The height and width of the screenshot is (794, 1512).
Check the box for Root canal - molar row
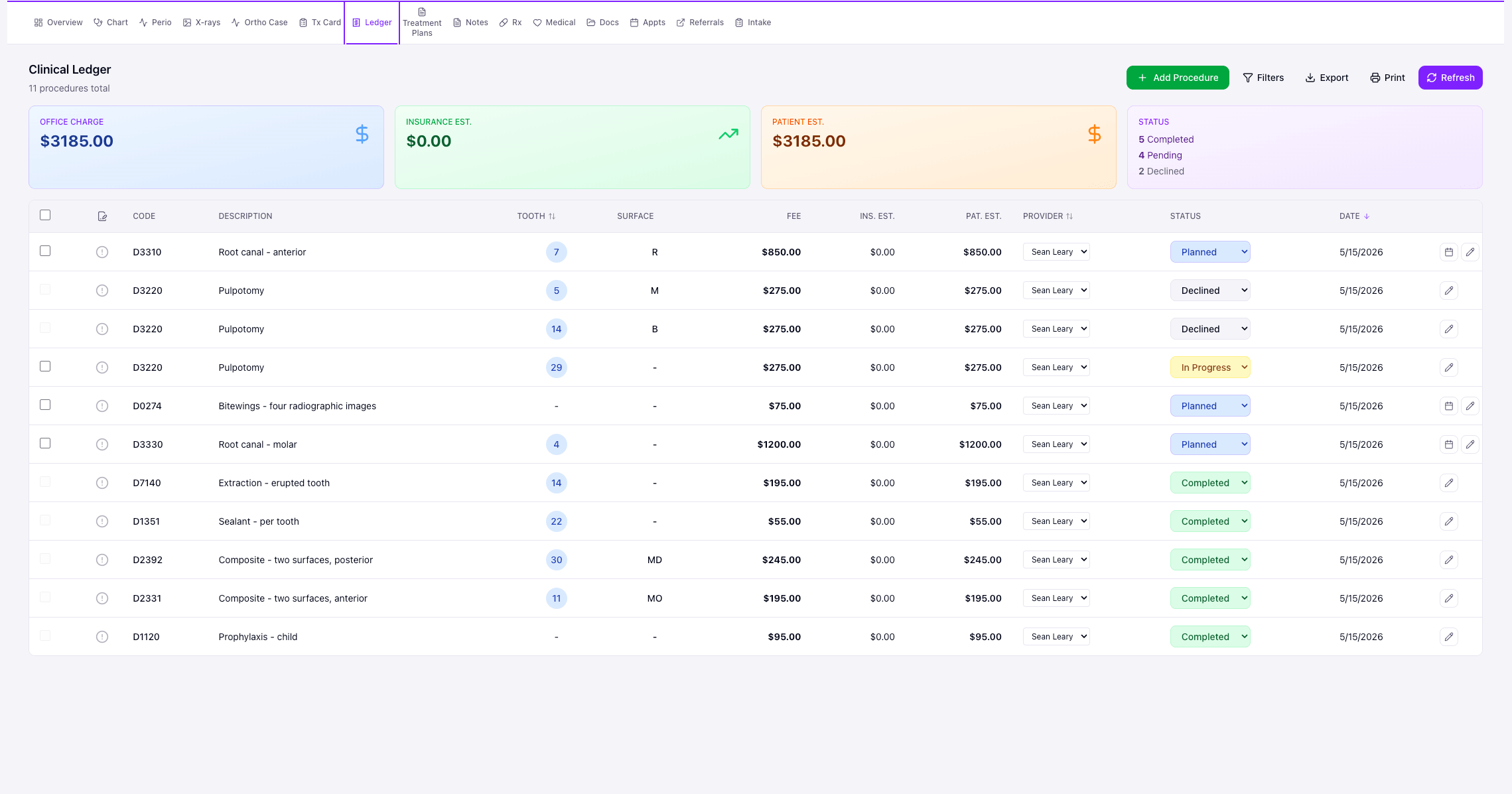coord(45,443)
